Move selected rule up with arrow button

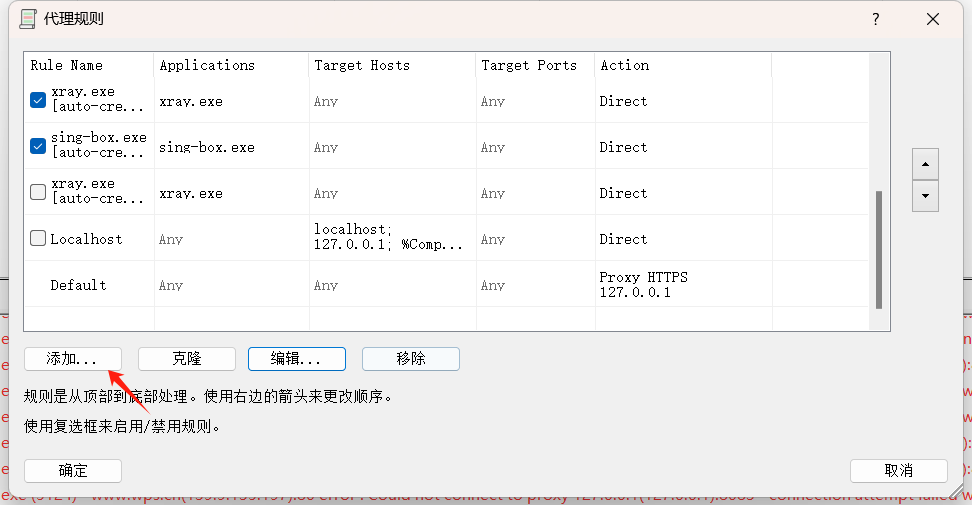[x=925, y=164]
